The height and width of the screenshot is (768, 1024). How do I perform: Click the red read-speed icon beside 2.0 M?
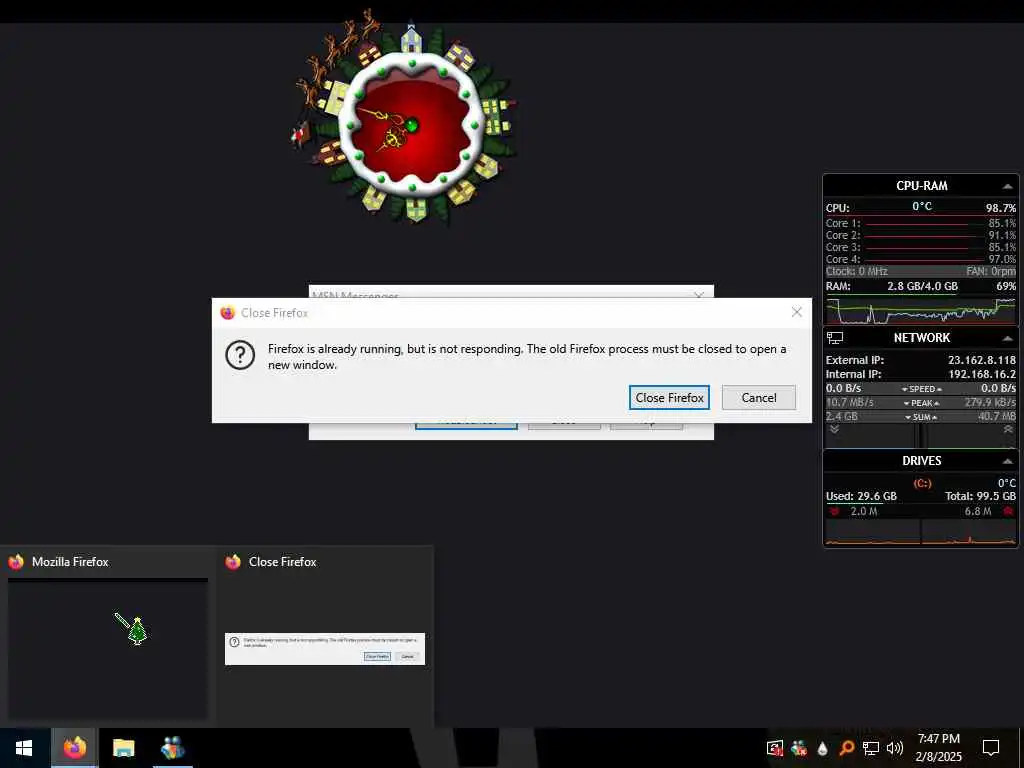[x=834, y=511]
